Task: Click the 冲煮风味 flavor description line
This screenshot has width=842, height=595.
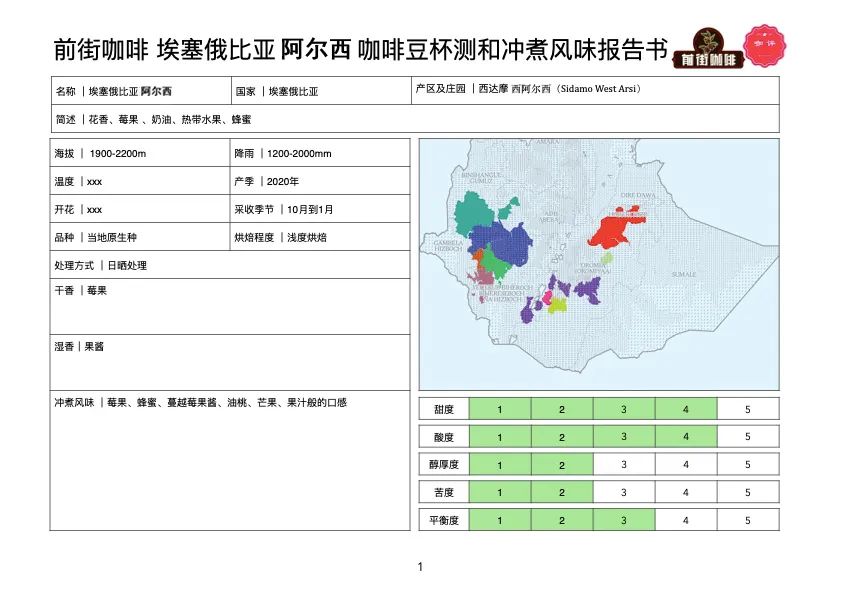Action: [200, 403]
